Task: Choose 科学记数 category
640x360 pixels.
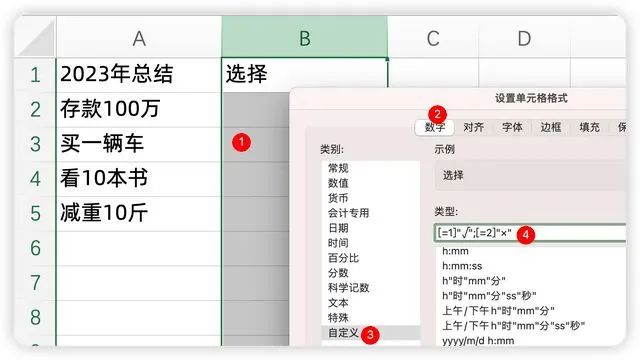Action: coord(371,288)
